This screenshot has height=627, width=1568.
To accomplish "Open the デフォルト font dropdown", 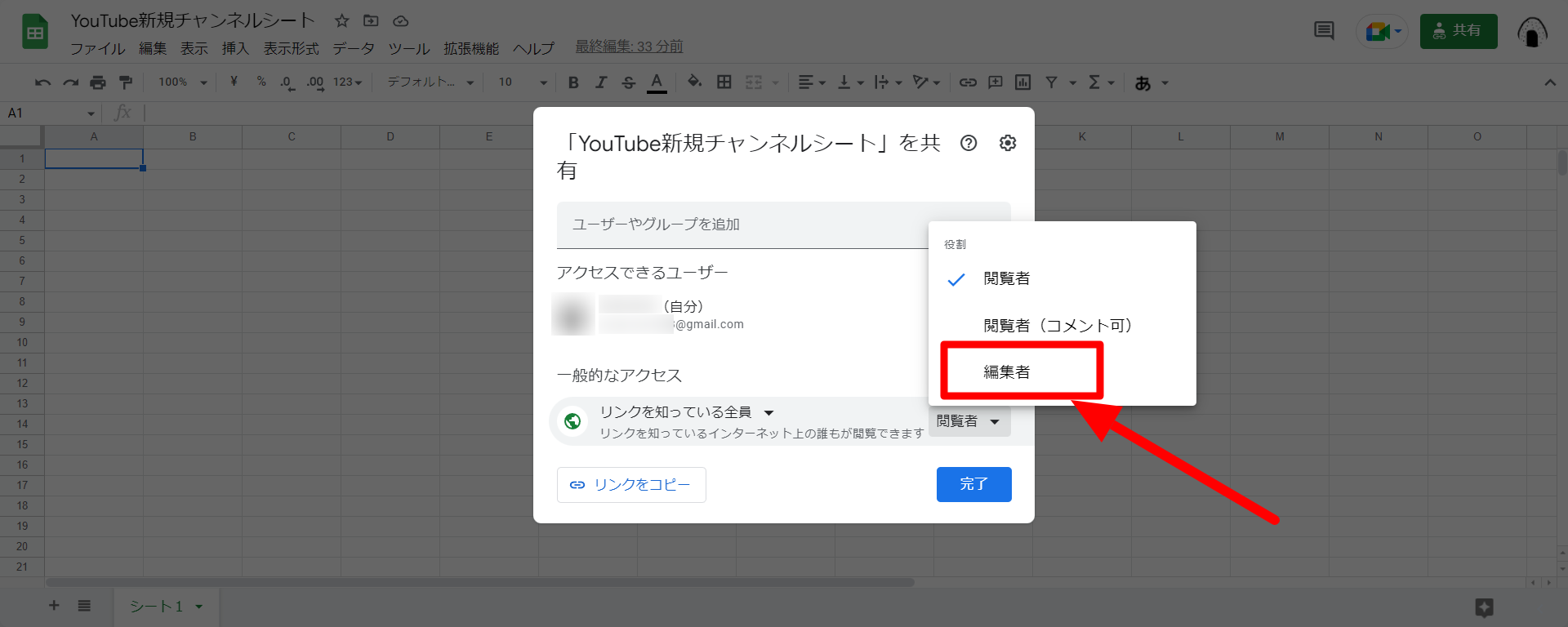I will coord(430,82).
